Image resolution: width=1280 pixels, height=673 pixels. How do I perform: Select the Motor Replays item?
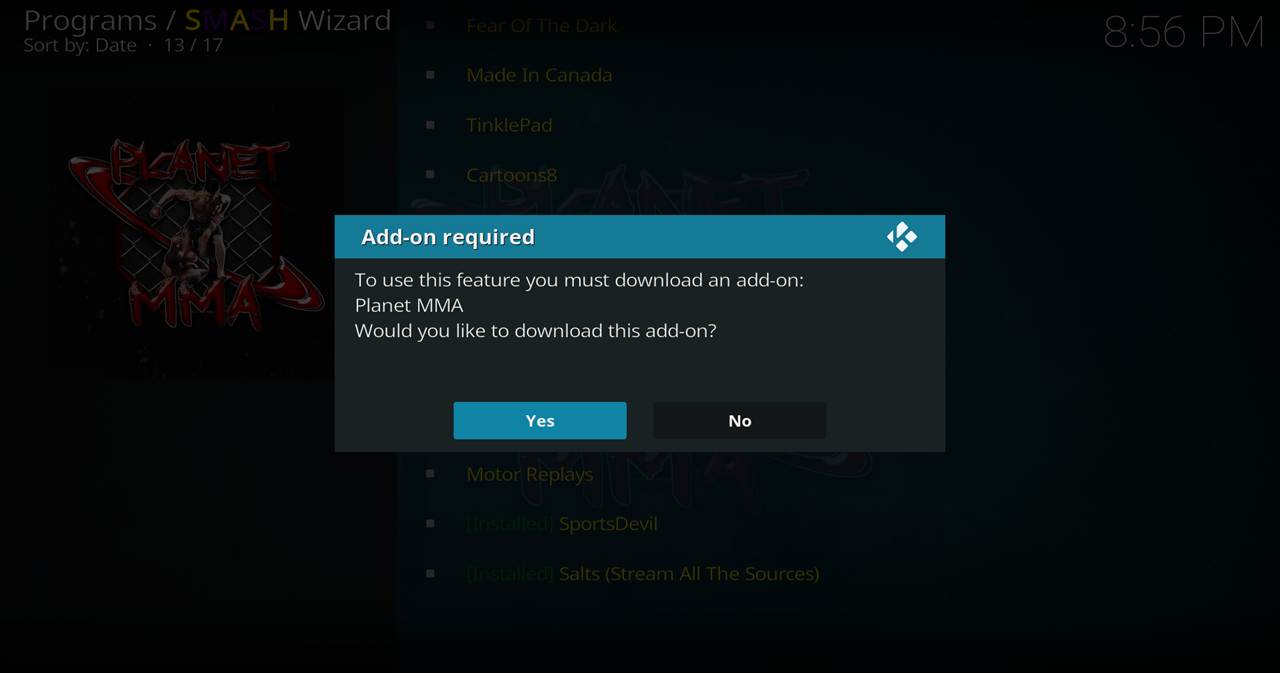[530, 475]
